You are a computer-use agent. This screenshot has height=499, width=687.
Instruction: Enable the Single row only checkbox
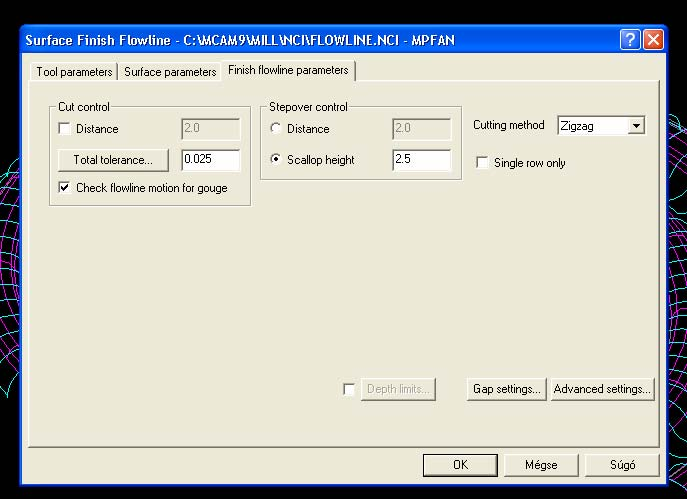point(482,163)
